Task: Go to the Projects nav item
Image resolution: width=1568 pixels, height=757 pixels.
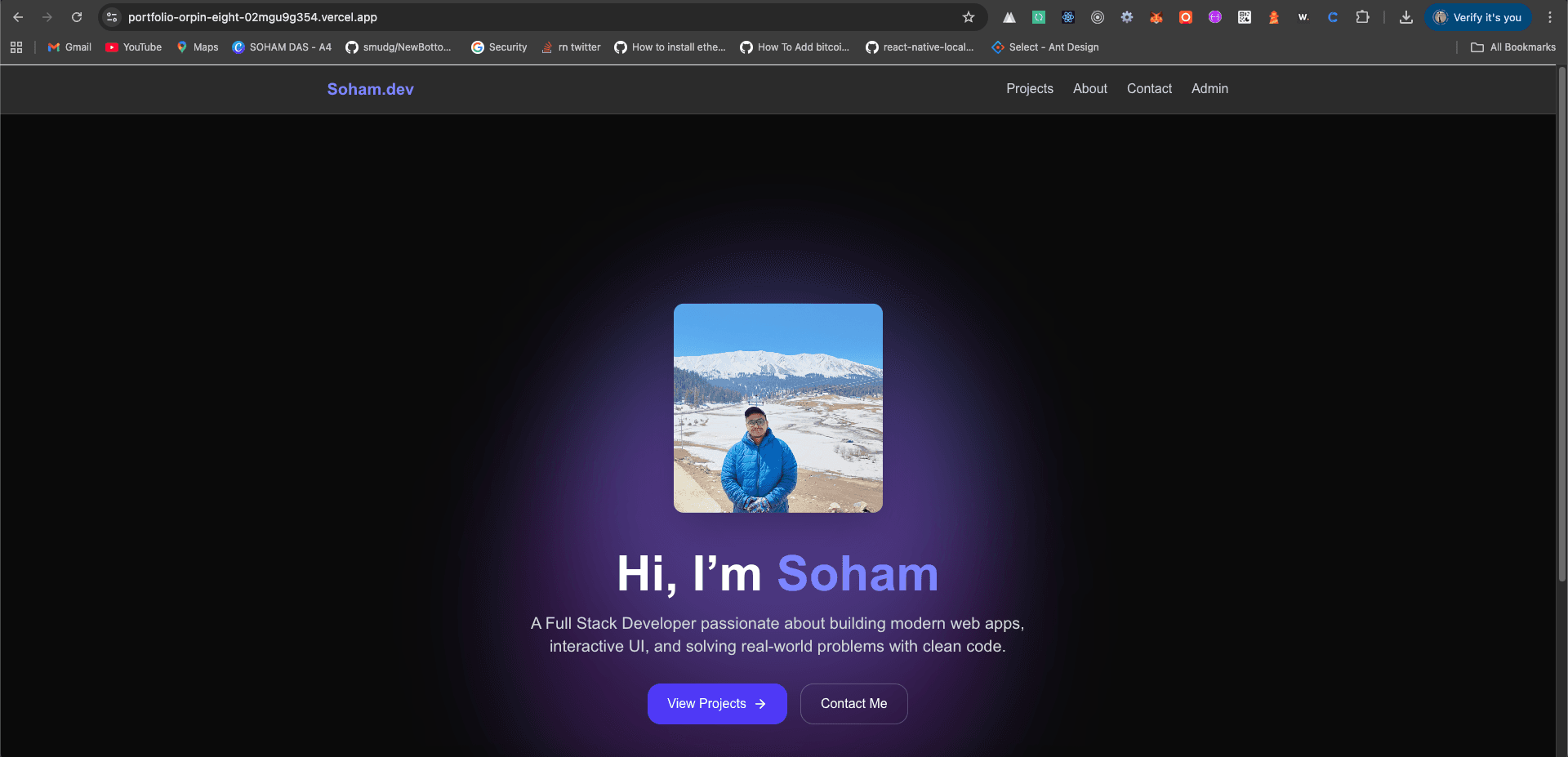Action: tap(1030, 89)
